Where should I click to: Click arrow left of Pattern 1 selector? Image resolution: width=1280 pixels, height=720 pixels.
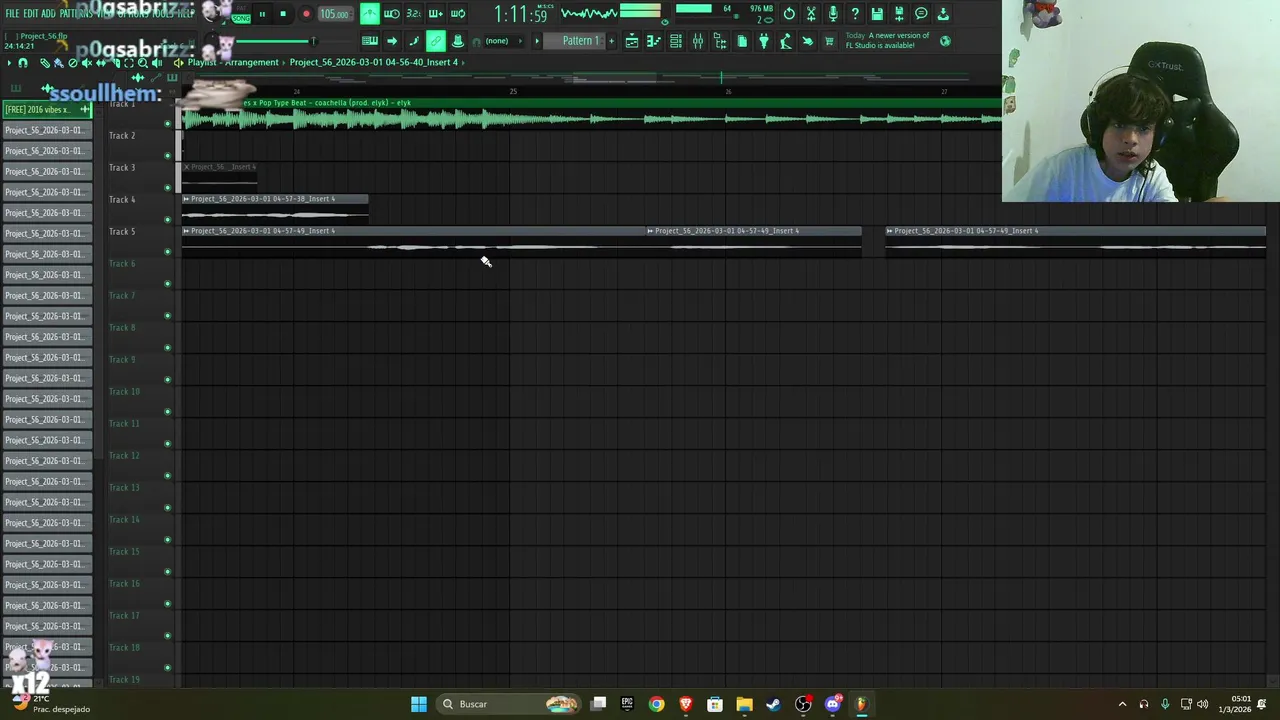coord(537,41)
